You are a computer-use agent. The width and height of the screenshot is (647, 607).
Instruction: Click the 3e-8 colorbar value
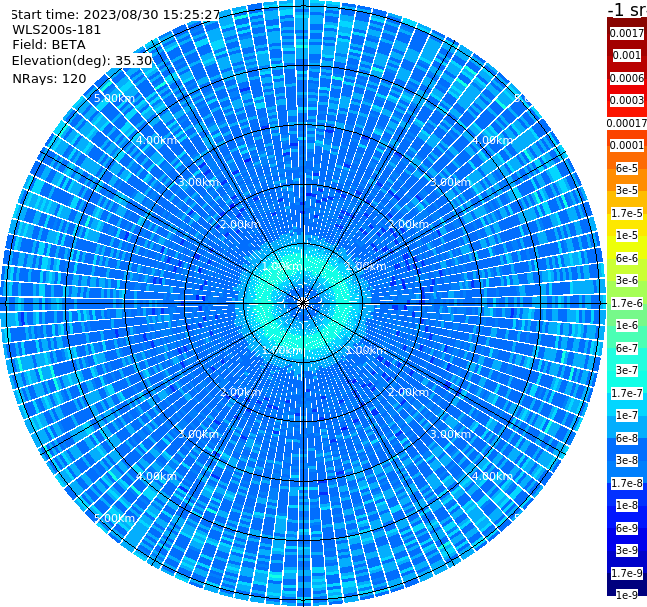pyautogui.click(x=627, y=460)
